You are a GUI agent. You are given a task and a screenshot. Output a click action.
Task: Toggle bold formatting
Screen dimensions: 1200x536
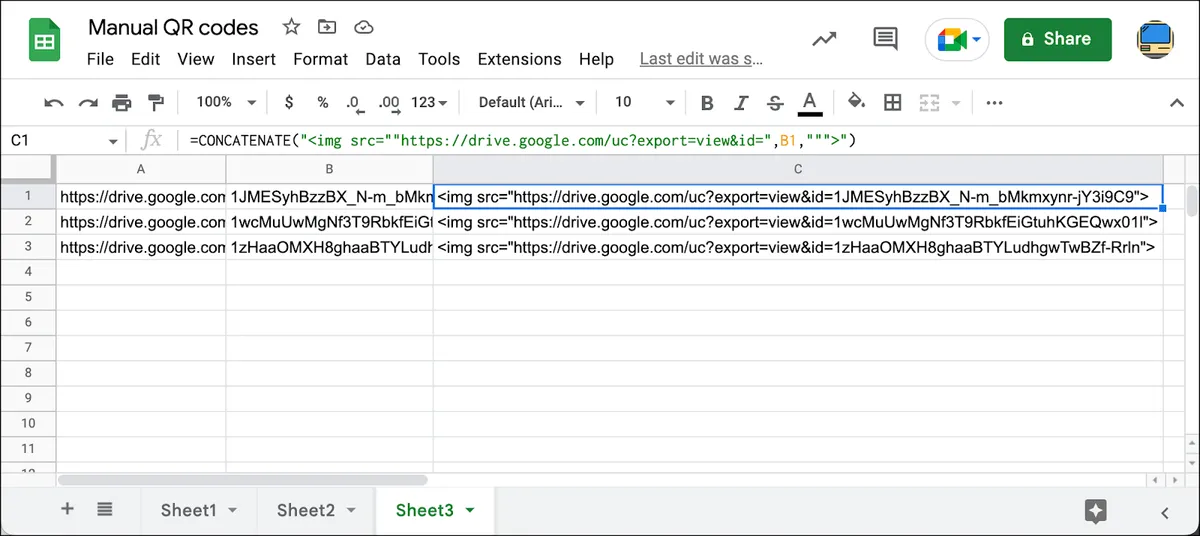tap(707, 102)
